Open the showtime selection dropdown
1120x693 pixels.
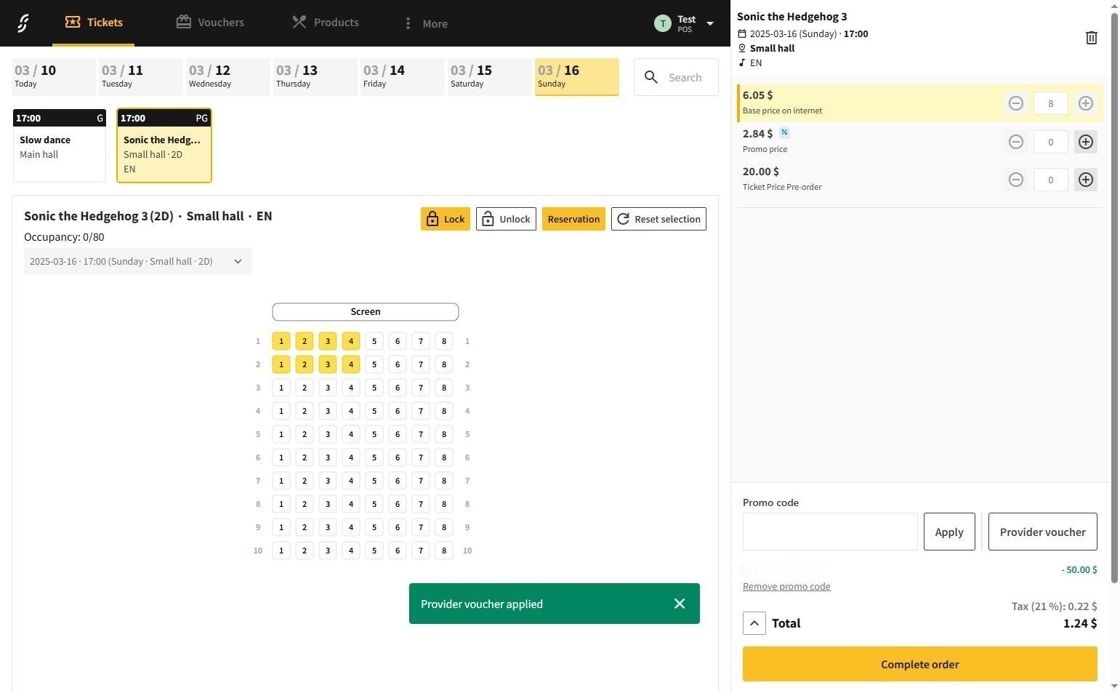click(137, 262)
